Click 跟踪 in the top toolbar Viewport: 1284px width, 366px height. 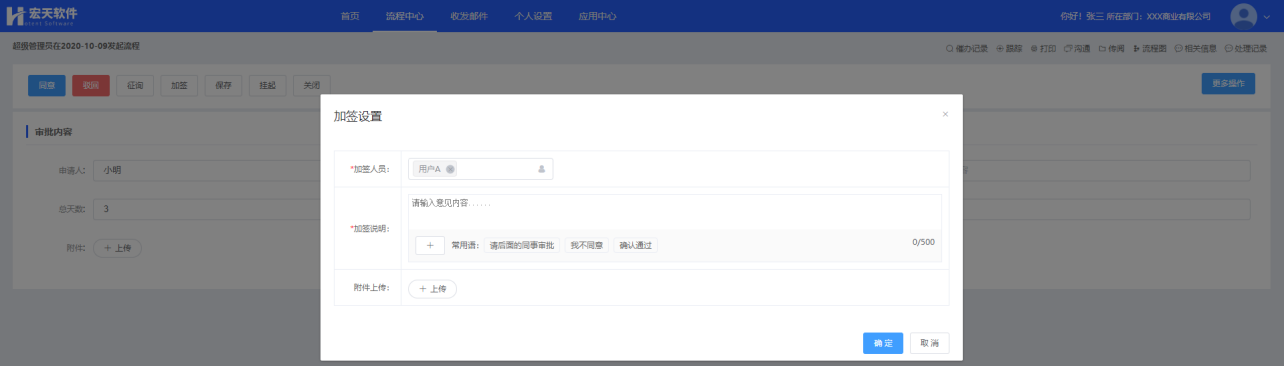tap(1010, 48)
